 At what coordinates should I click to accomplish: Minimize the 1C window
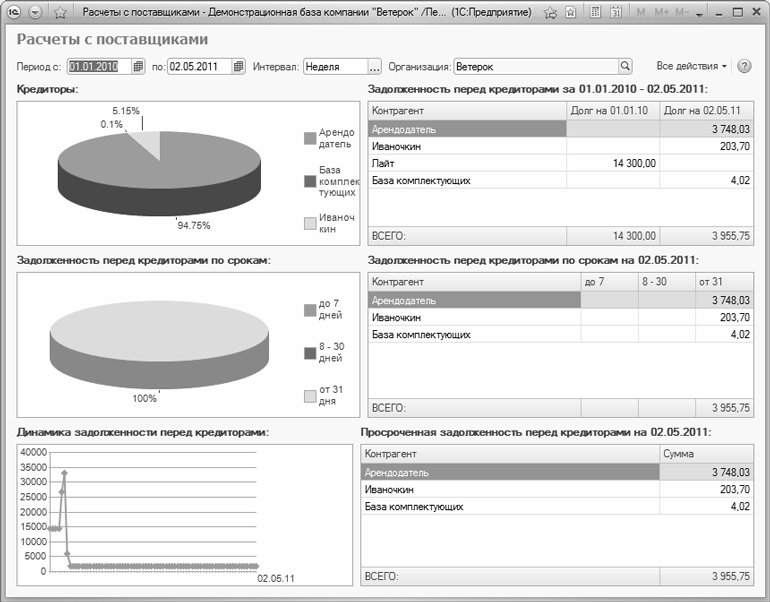pyautogui.click(x=719, y=13)
